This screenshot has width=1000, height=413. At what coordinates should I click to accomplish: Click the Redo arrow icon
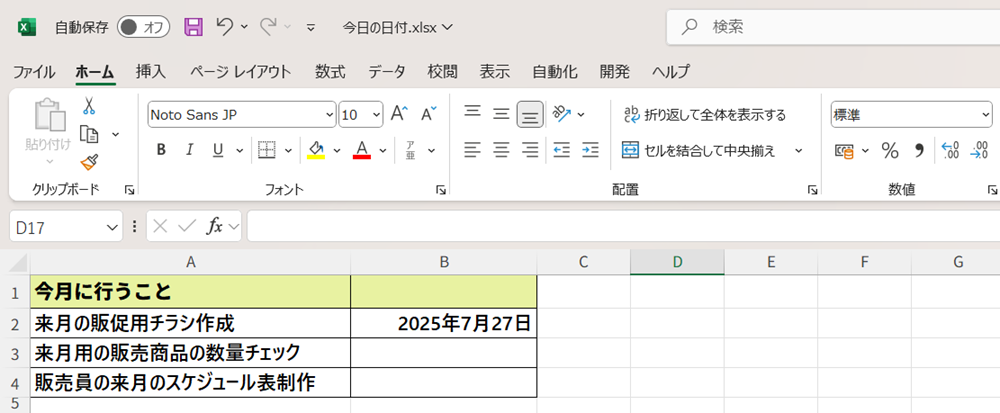[x=268, y=26]
